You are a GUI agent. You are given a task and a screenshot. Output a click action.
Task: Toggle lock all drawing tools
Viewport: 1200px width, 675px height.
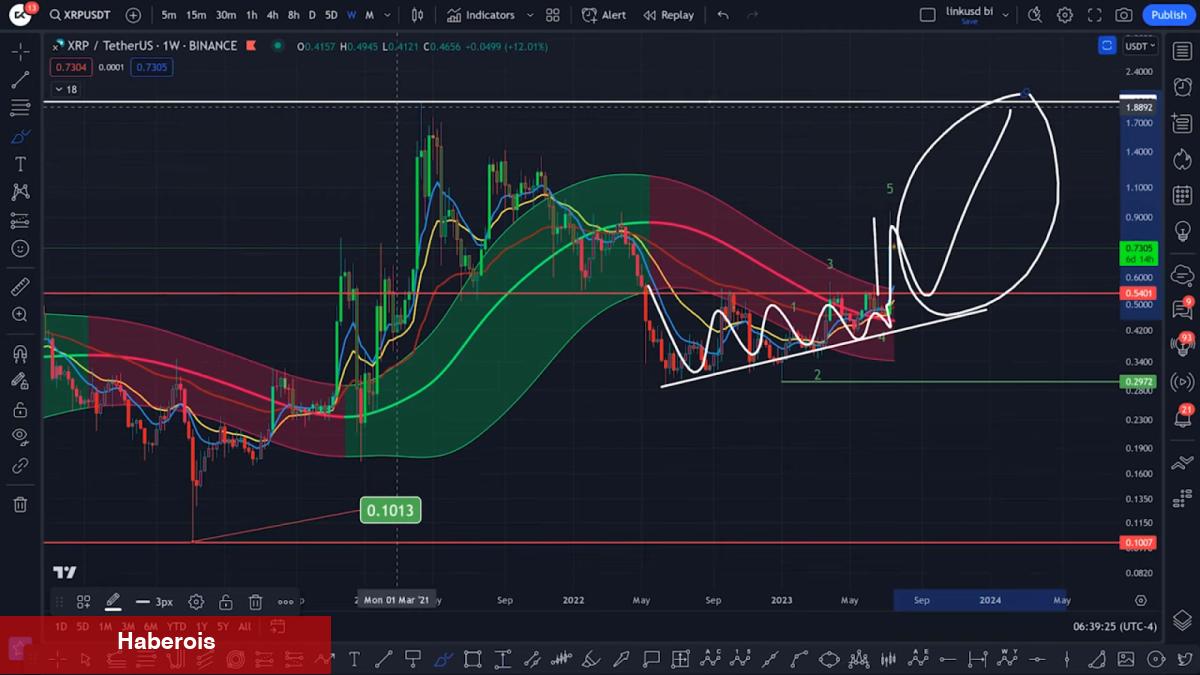(20, 409)
